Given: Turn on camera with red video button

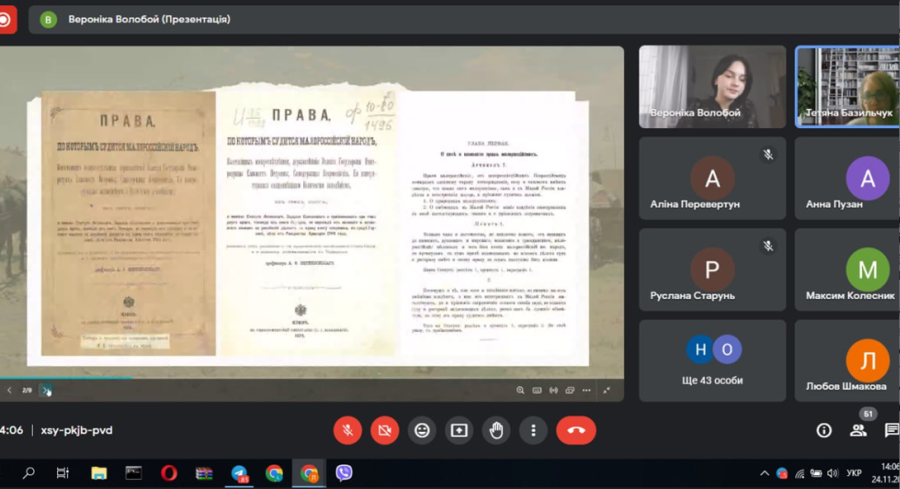Looking at the screenshot, I should (x=385, y=430).
